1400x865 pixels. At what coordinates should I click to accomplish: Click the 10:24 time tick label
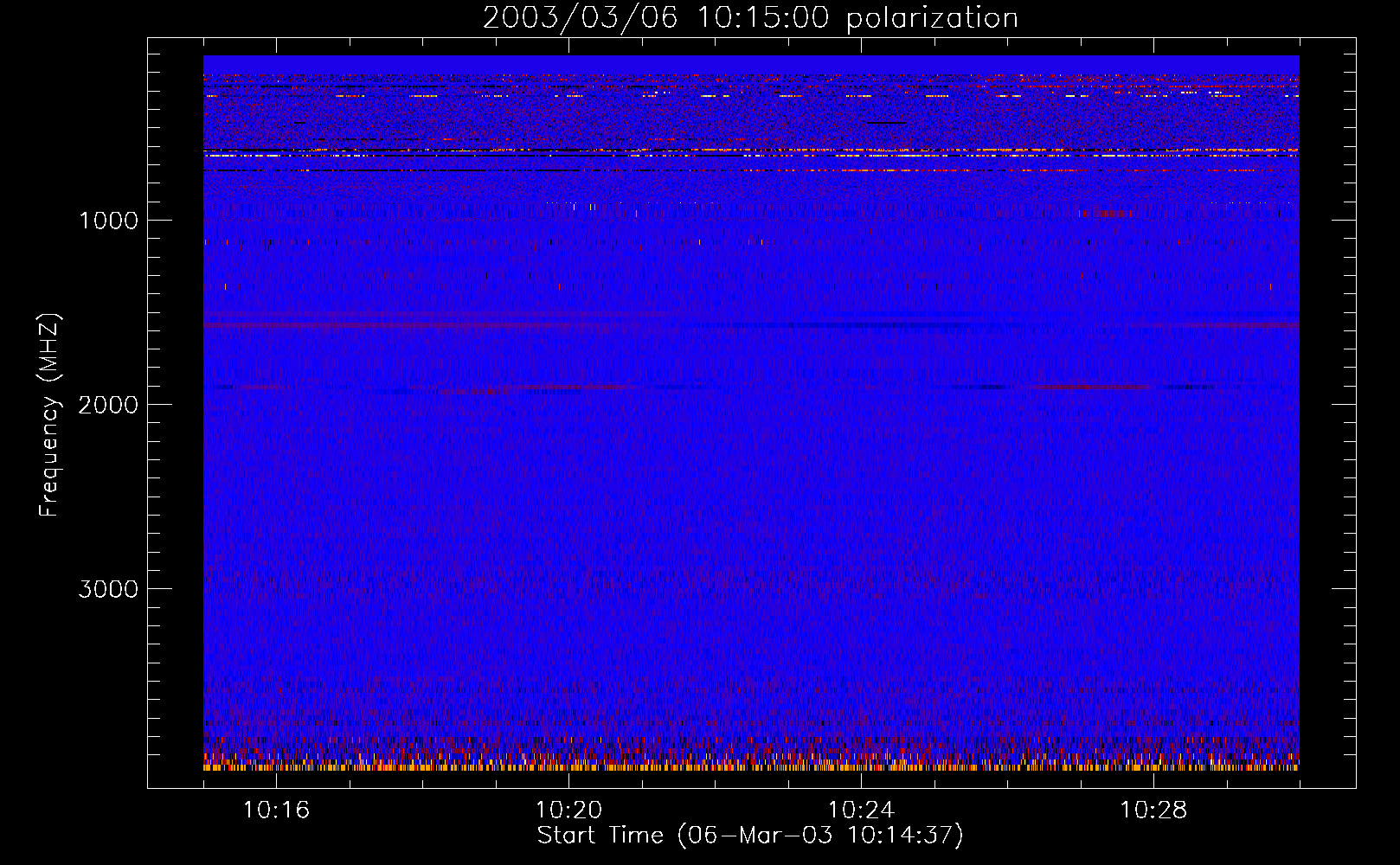point(861,810)
